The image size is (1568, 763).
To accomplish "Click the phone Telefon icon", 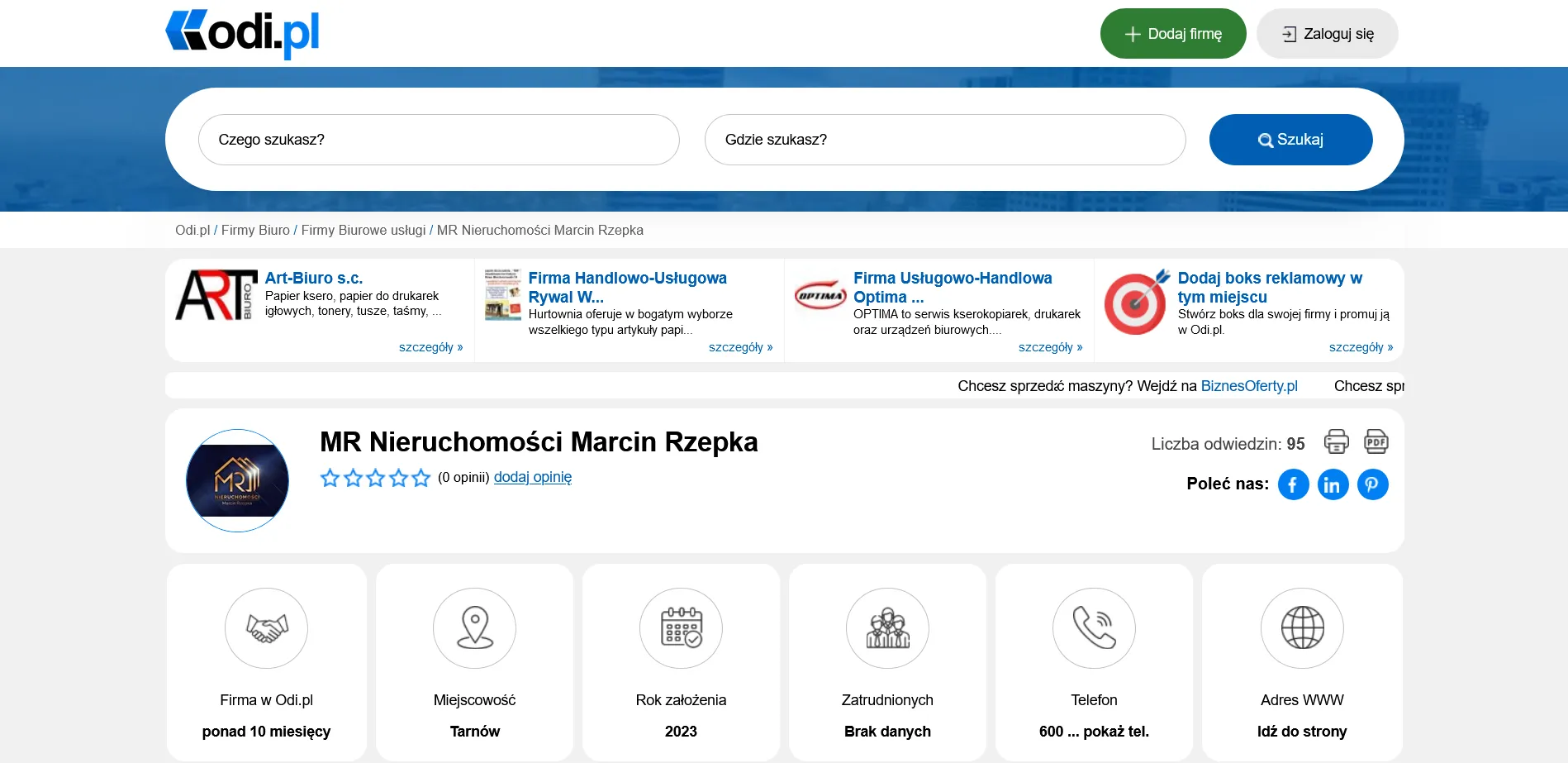I will click(1095, 628).
